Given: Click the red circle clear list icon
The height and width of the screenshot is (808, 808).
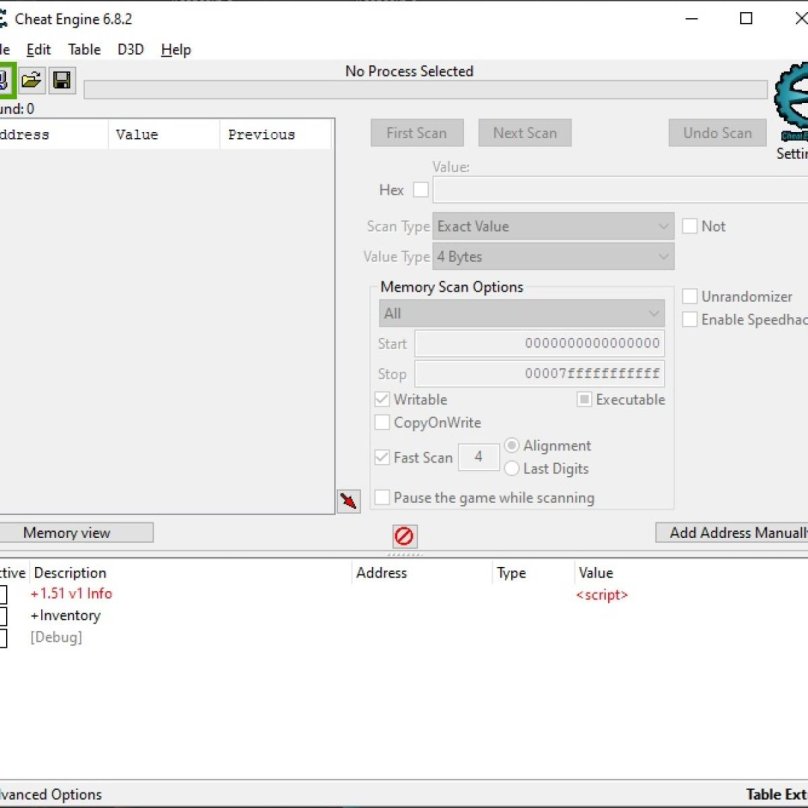Looking at the screenshot, I should click(404, 537).
